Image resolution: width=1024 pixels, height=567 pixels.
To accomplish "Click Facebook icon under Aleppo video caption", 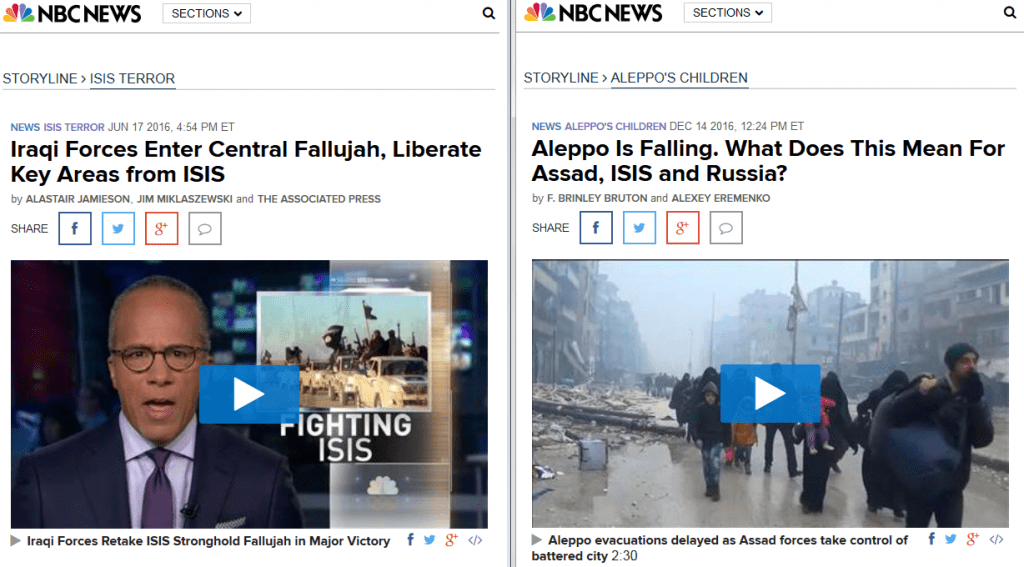I will click(932, 539).
